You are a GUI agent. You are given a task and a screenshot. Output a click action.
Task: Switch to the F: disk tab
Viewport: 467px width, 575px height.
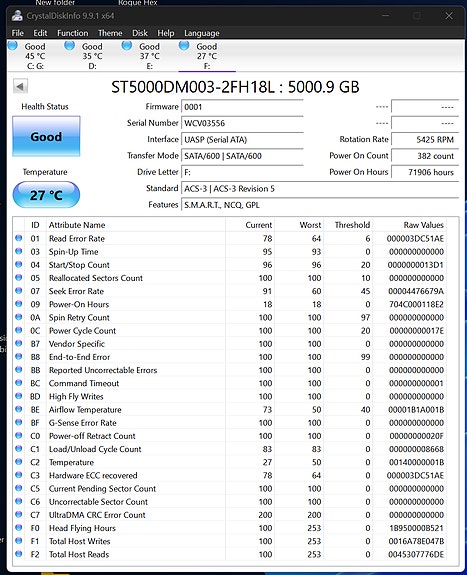click(207, 56)
